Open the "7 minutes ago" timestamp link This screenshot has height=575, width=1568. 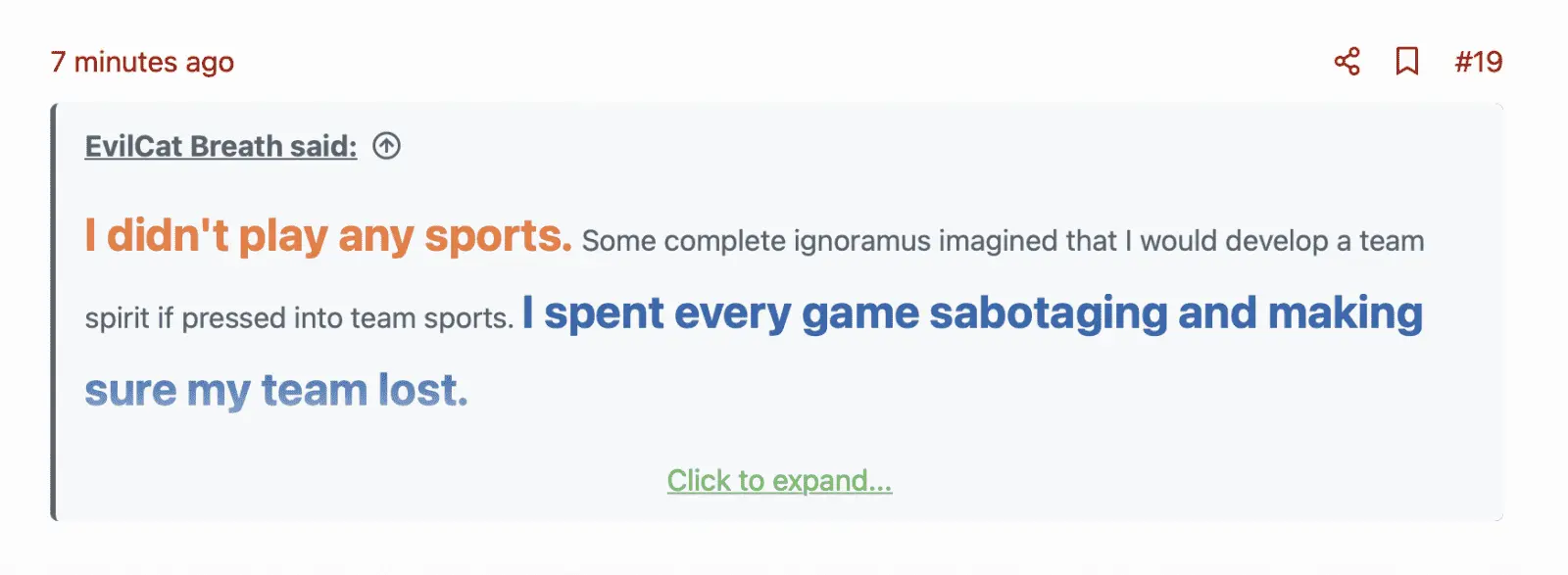[x=142, y=63]
